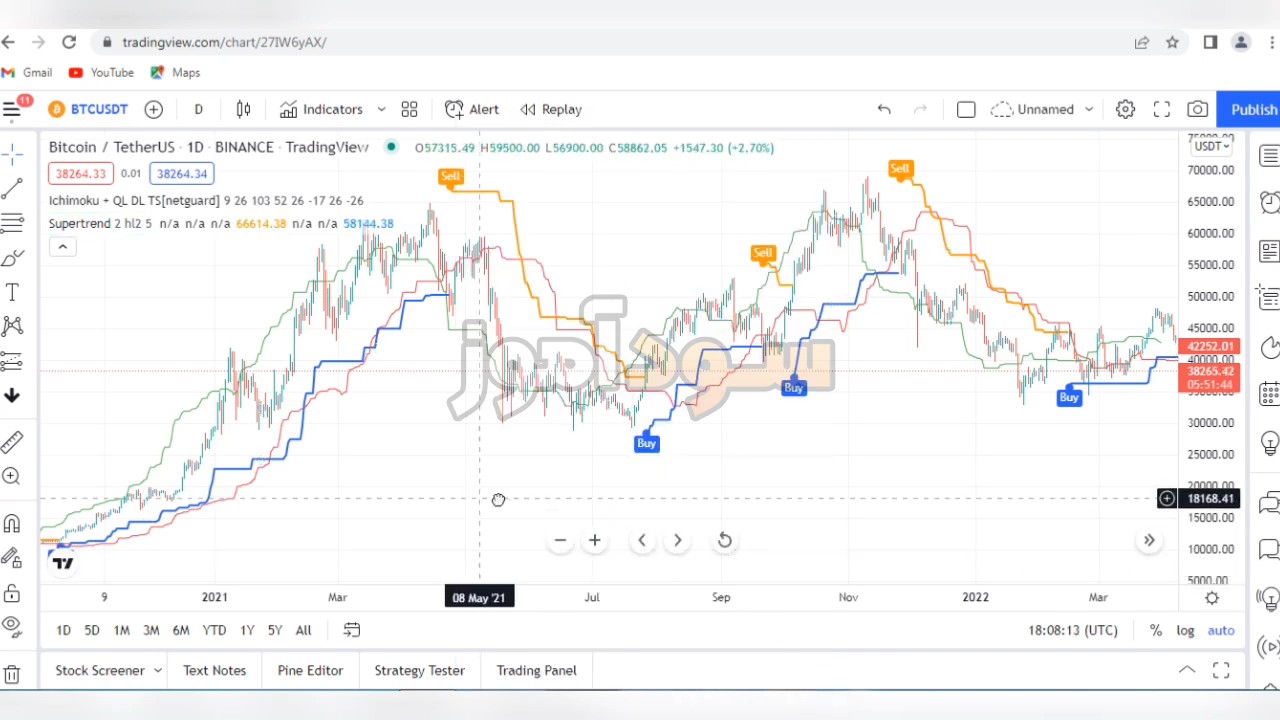Image resolution: width=1280 pixels, height=720 pixels.
Task: Click the red sell price 38264.33
Action: [80, 174]
